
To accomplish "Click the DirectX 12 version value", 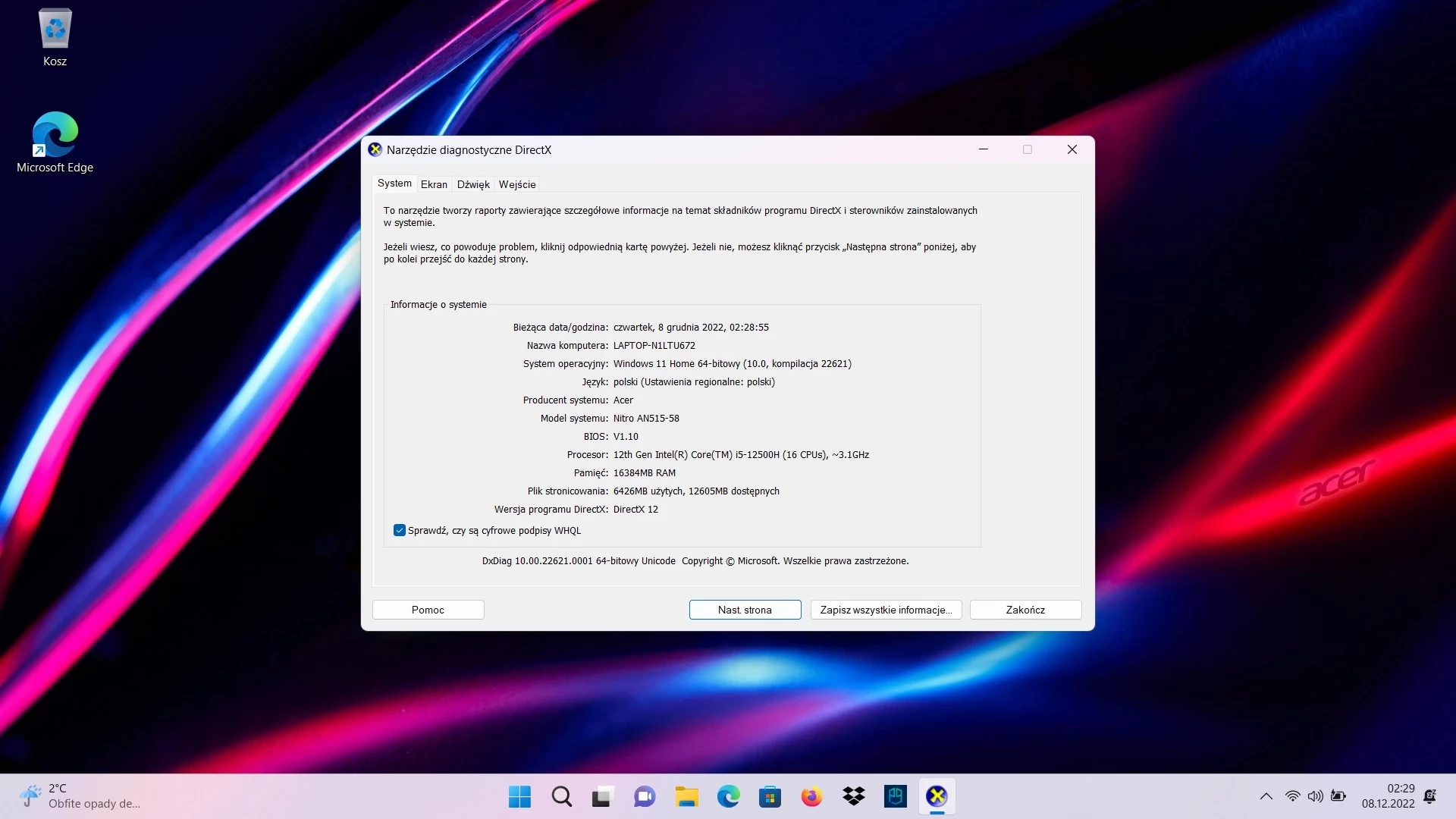I will (x=635, y=510).
